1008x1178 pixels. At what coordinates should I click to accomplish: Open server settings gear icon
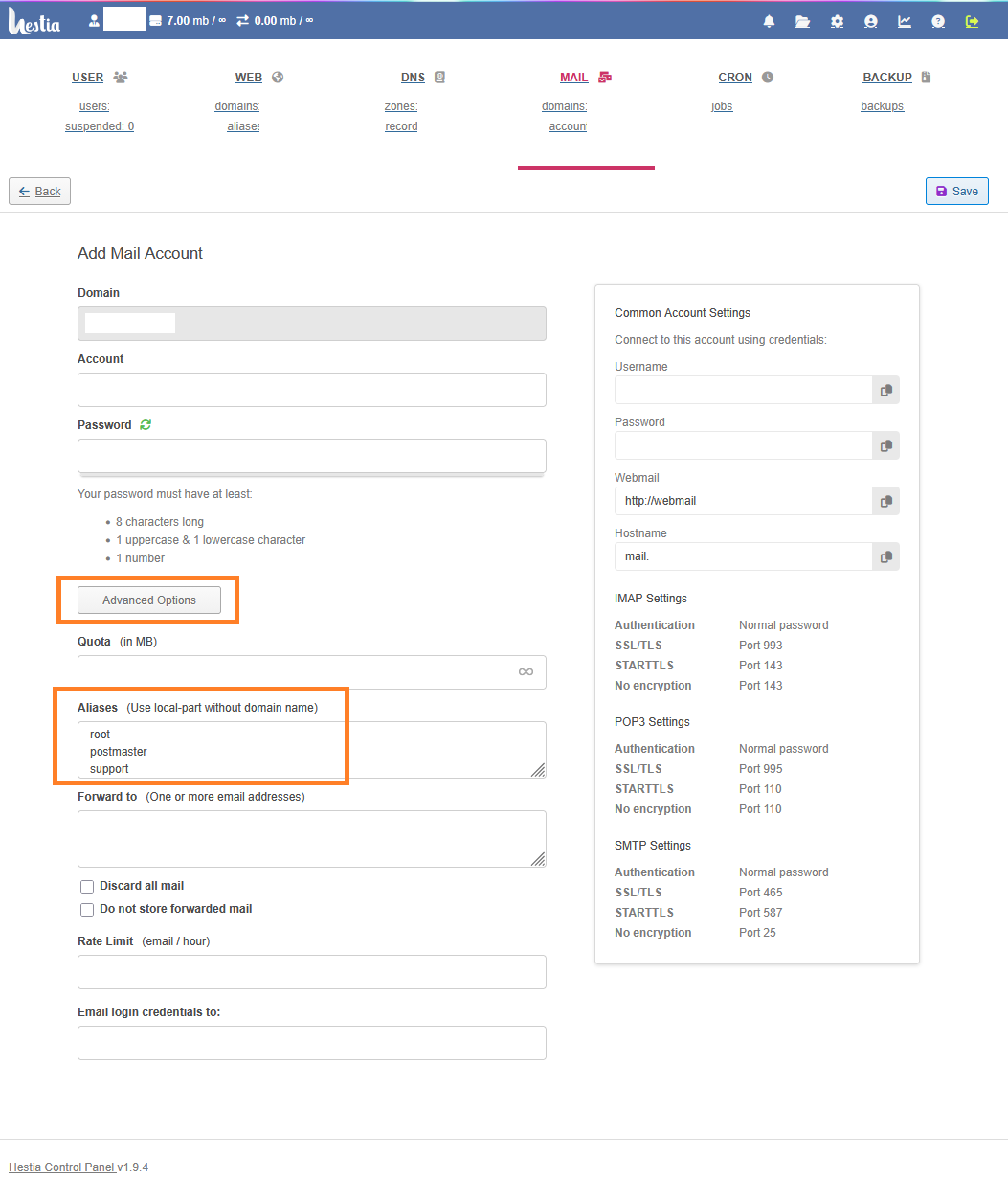click(x=837, y=21)
